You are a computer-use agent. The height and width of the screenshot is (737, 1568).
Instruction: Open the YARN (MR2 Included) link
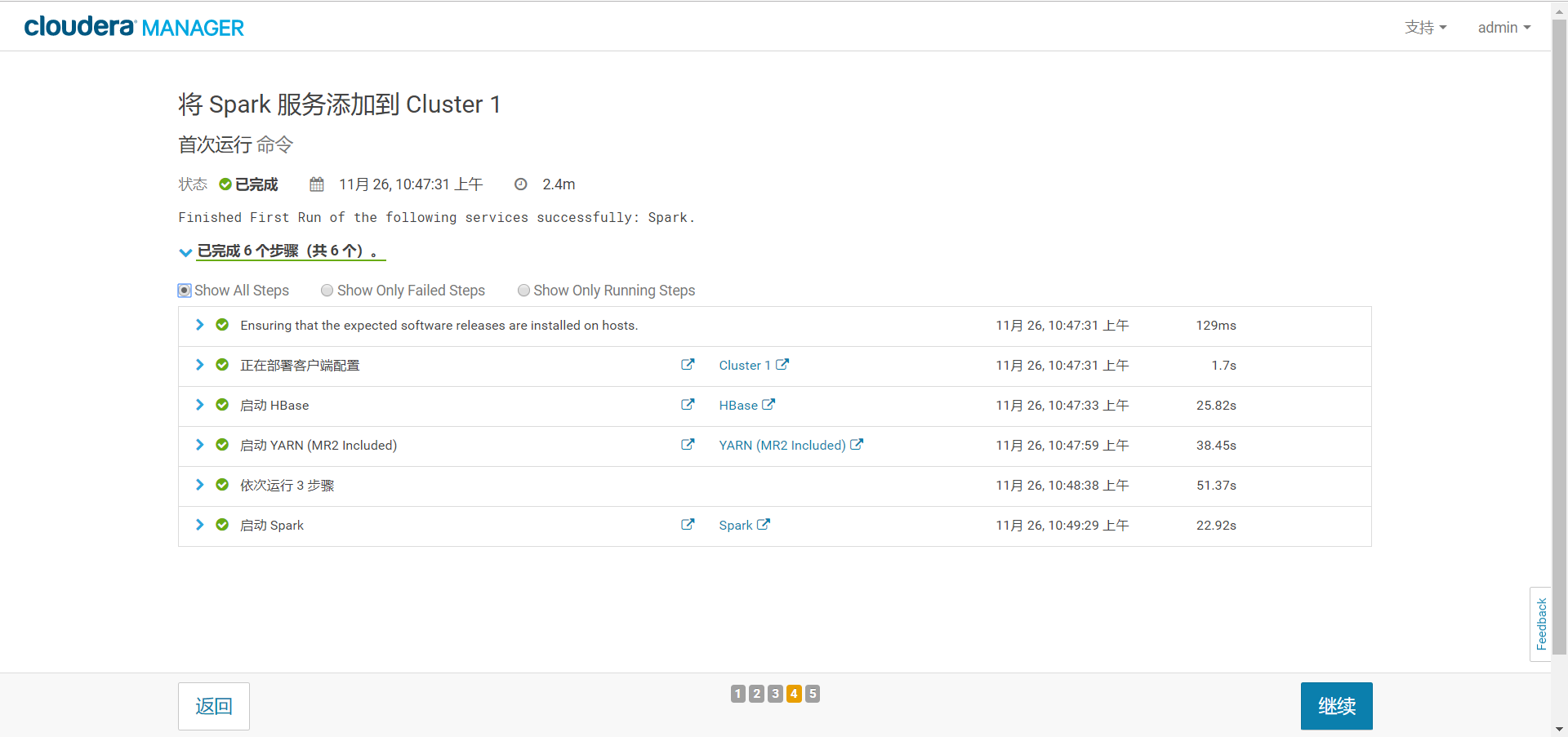(782, 446)
